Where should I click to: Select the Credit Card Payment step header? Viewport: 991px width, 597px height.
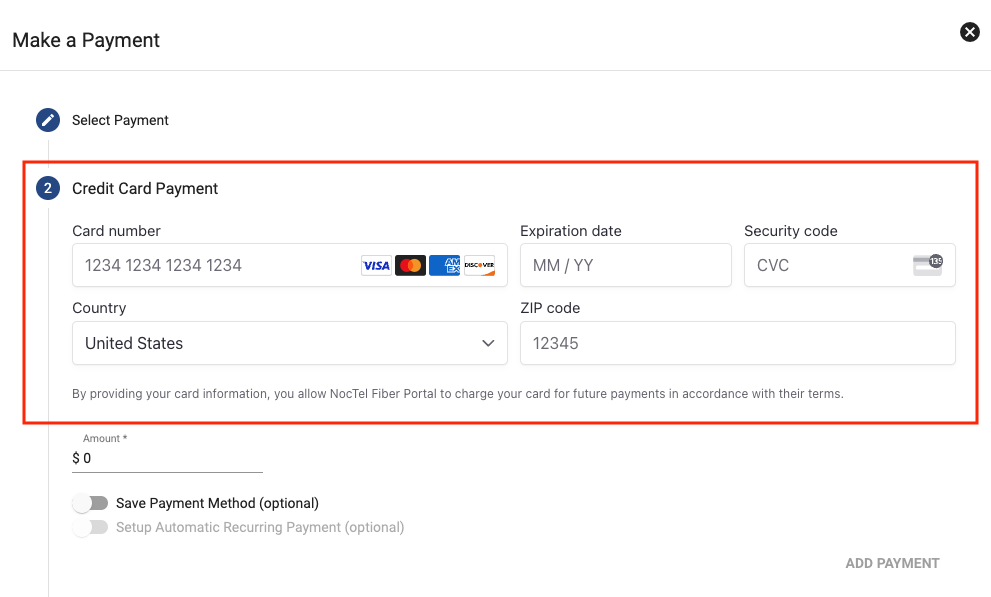tap(145, 188)
